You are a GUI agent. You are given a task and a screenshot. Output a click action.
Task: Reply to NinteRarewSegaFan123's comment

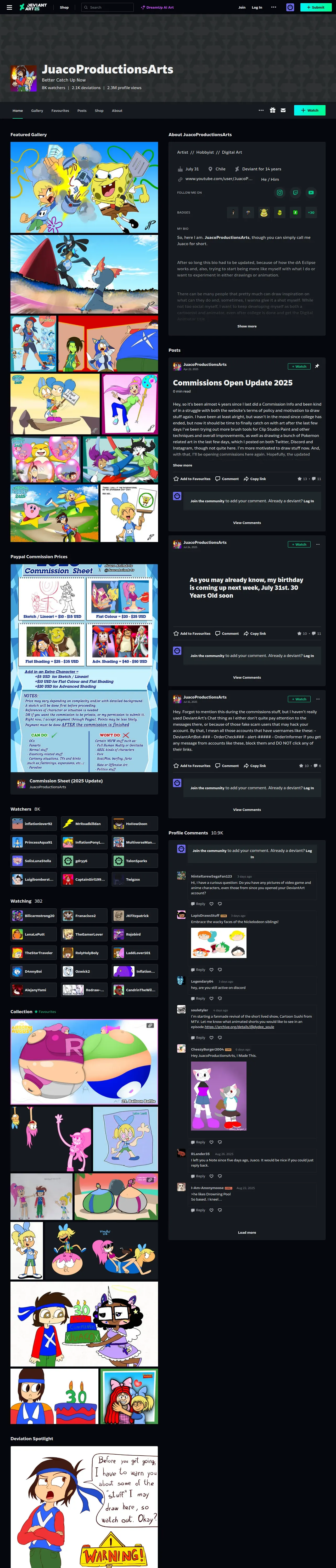click(198, 904)
